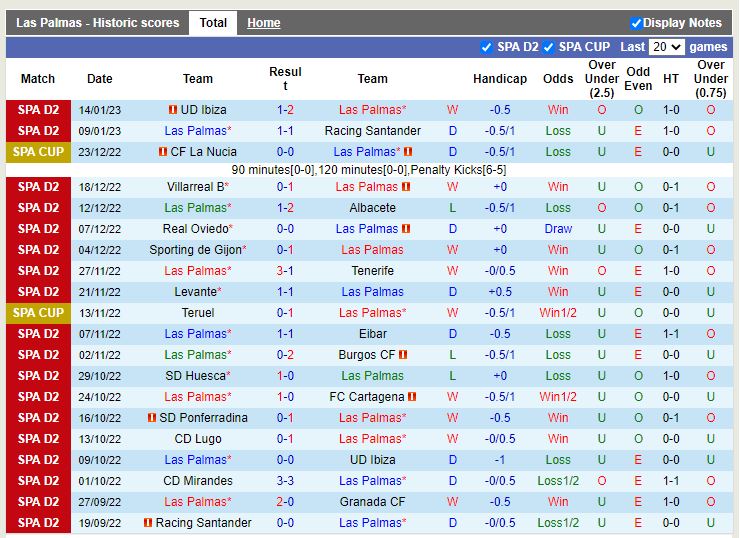740x538 pixels.
Task: Click red card icon in Real Oviedo row
Action: pyautogui.click(x=406, y=228)
